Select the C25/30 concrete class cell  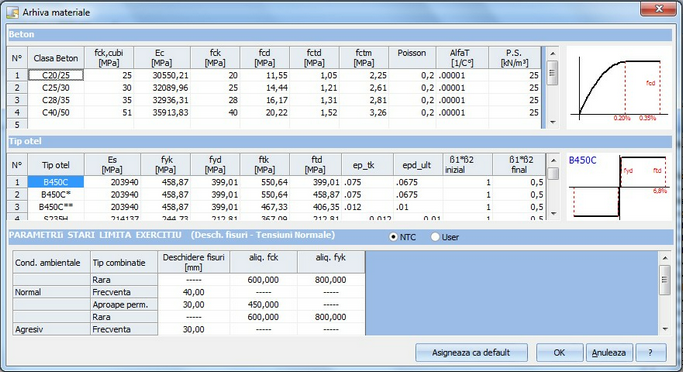click(56, 88)
